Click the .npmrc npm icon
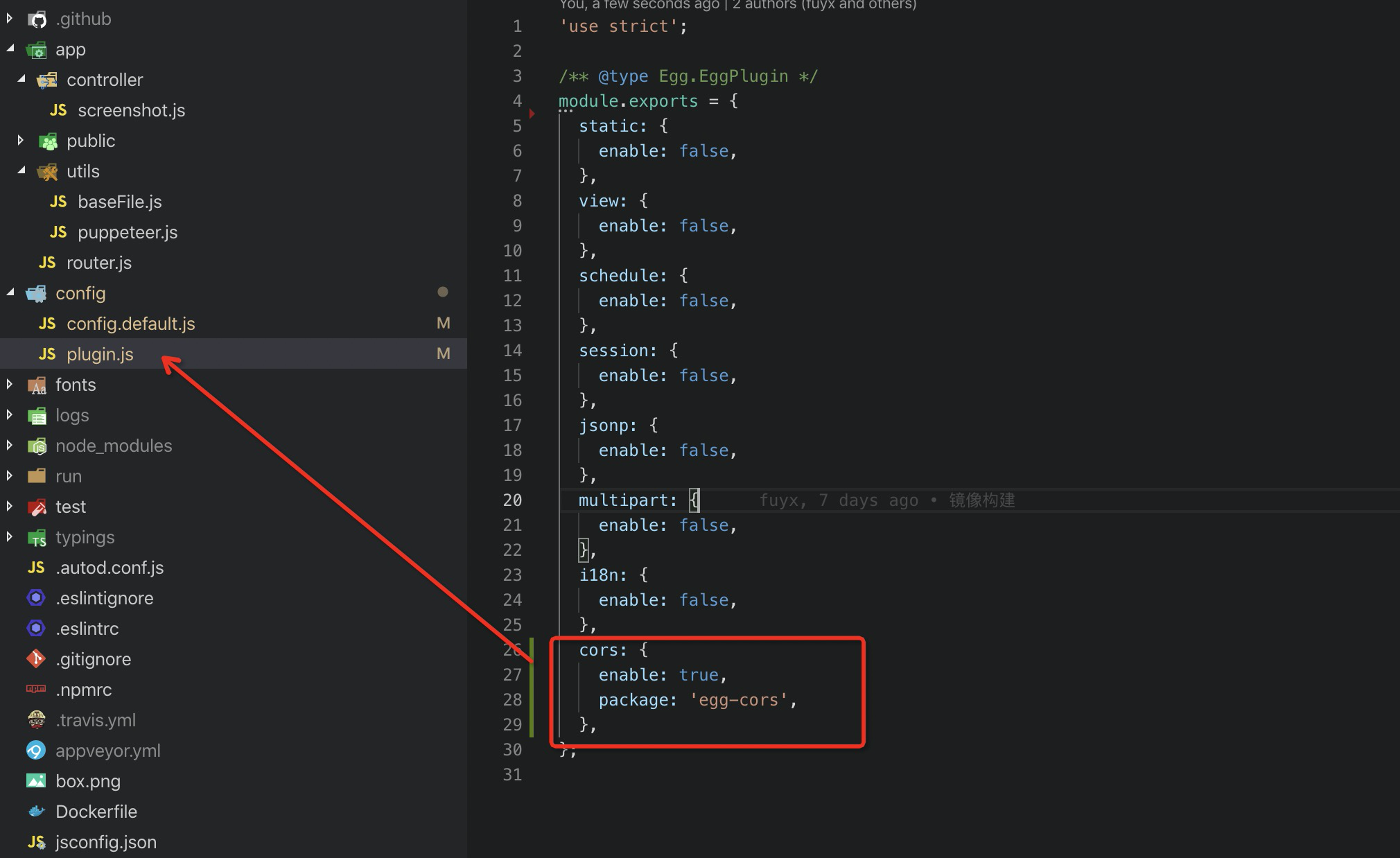Screen dimensions: 1400x858 pos(36,689)
